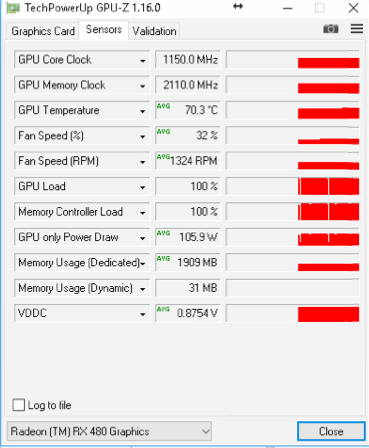Select the Sensors tab
This screenshot has width=369, height=448.
pyautogui.click(x=103, y=30)
